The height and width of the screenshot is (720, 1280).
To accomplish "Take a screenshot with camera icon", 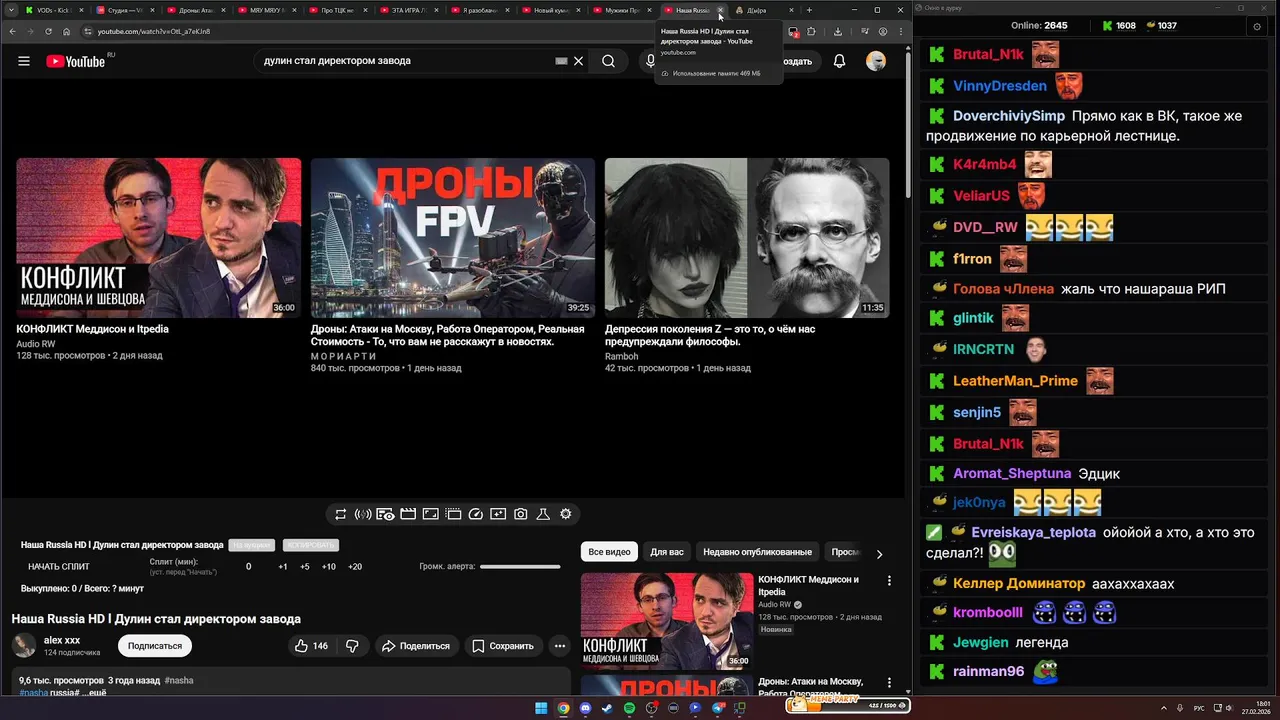I will 521,514.
